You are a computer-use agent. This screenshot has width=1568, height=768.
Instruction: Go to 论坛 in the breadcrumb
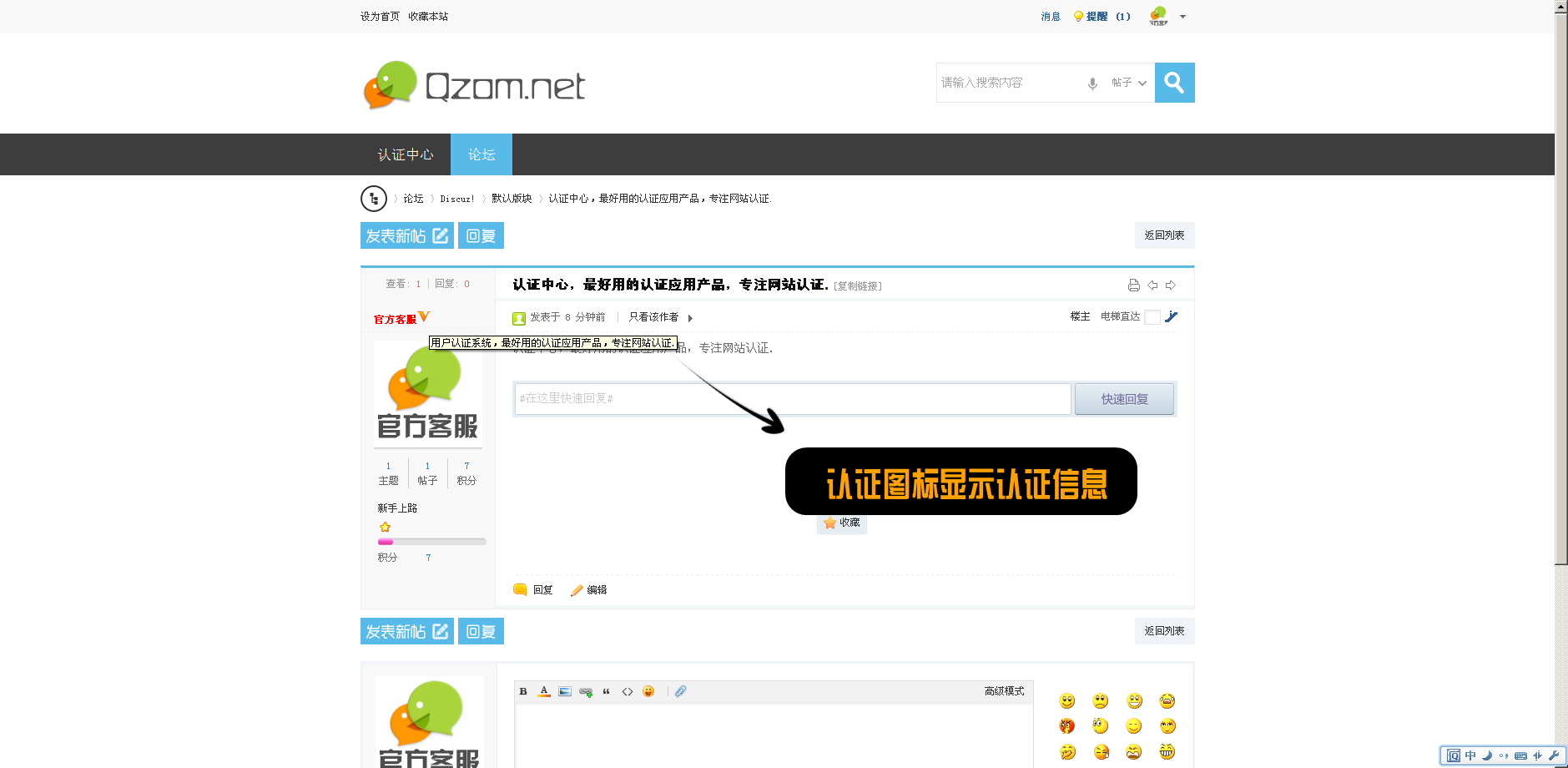413,199
